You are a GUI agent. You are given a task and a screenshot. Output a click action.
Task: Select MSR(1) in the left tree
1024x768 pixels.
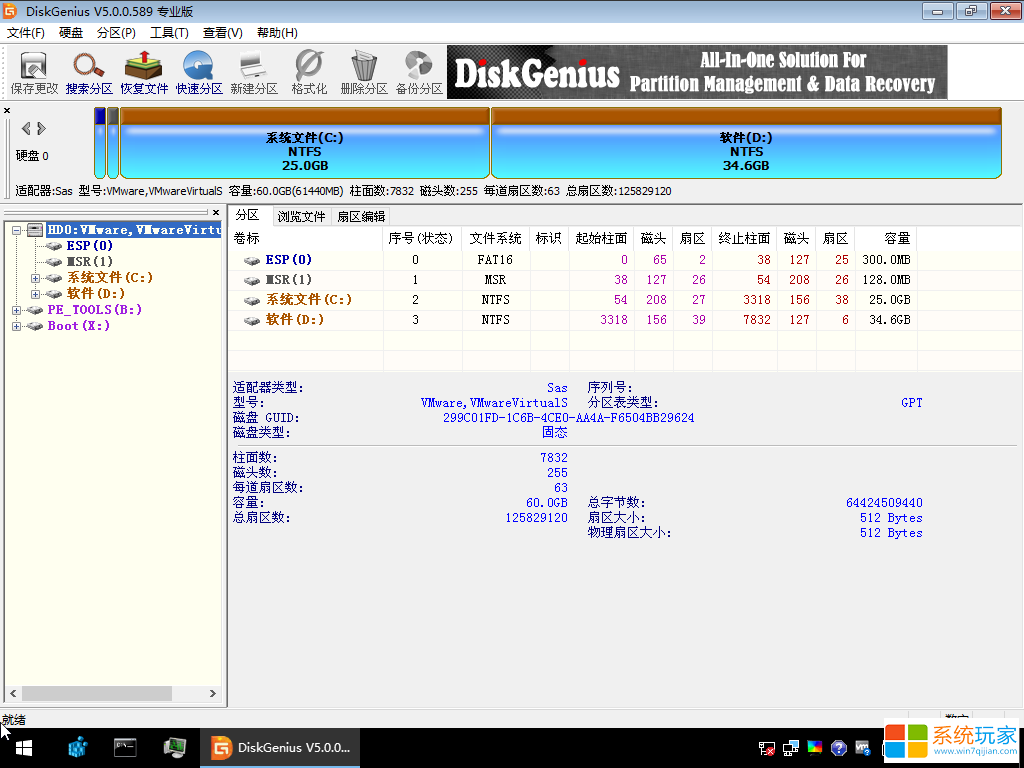pyautogui.click(x=89, y=261)
